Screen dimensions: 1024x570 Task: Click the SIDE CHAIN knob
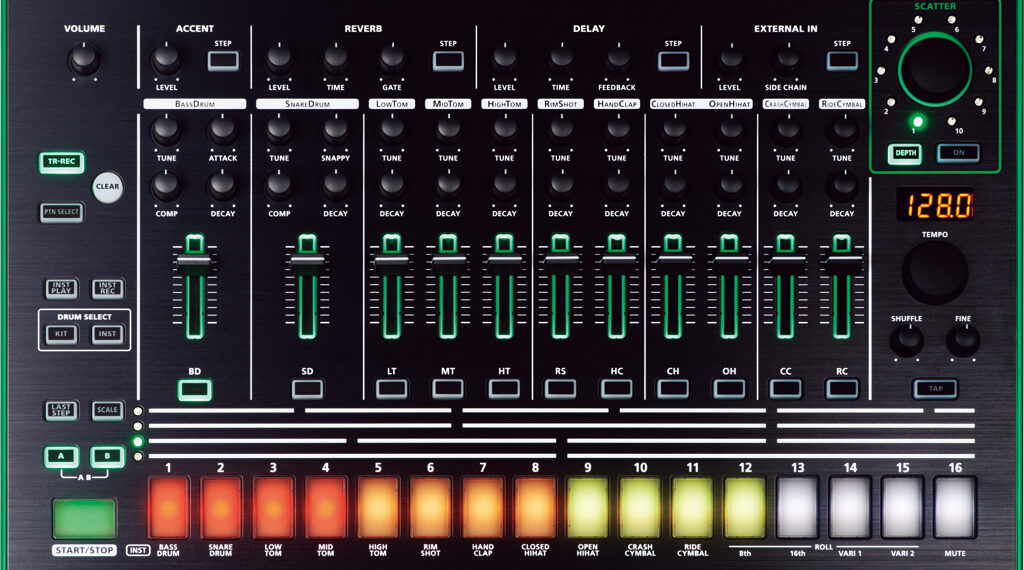point(786,60)
